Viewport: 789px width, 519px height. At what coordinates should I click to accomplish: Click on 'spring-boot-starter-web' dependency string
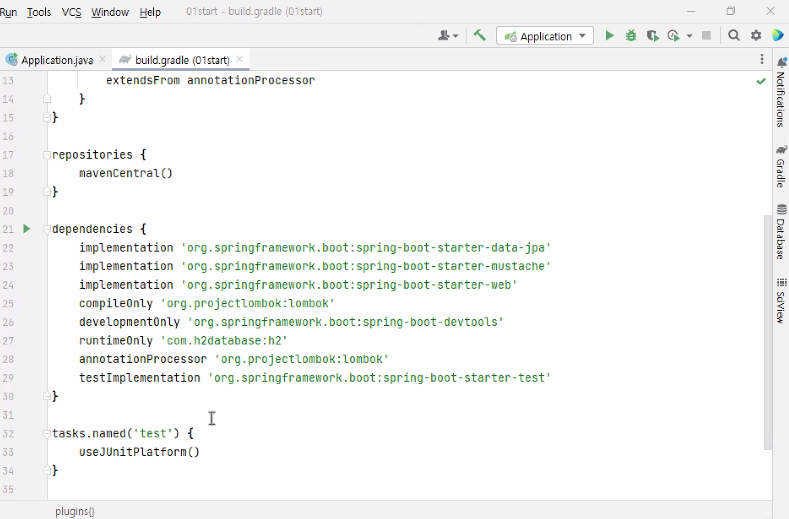pos(349,285)
